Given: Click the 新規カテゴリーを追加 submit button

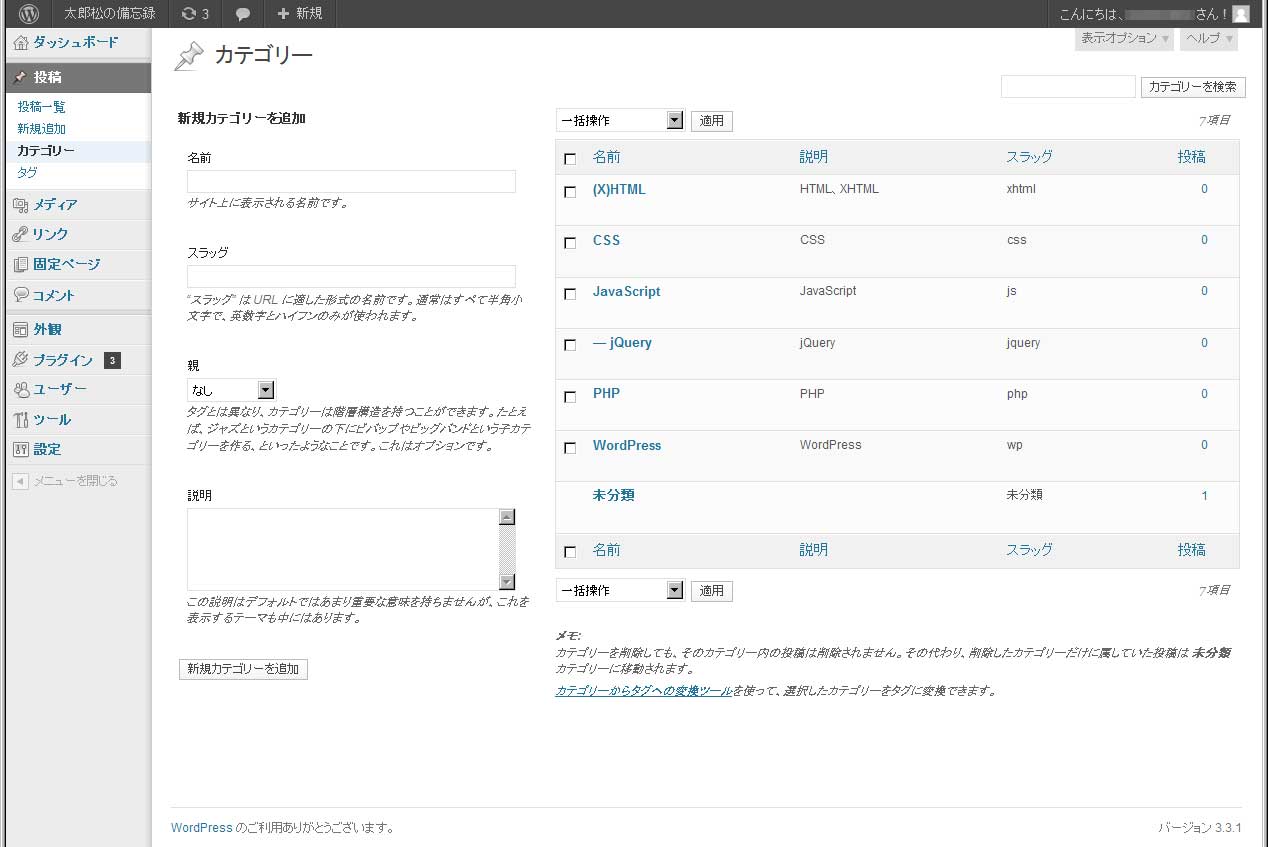Looking at the screenshot, I should (243, 669).
